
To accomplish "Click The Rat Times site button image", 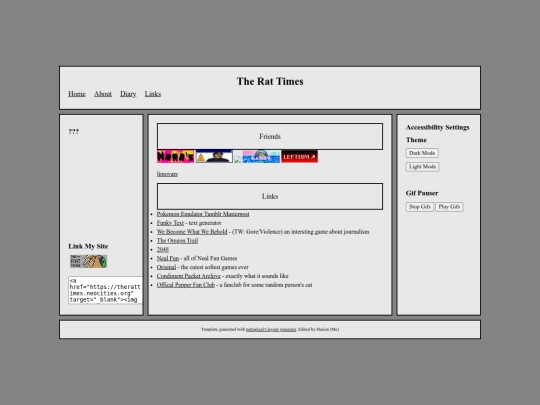I will point(89,261).
